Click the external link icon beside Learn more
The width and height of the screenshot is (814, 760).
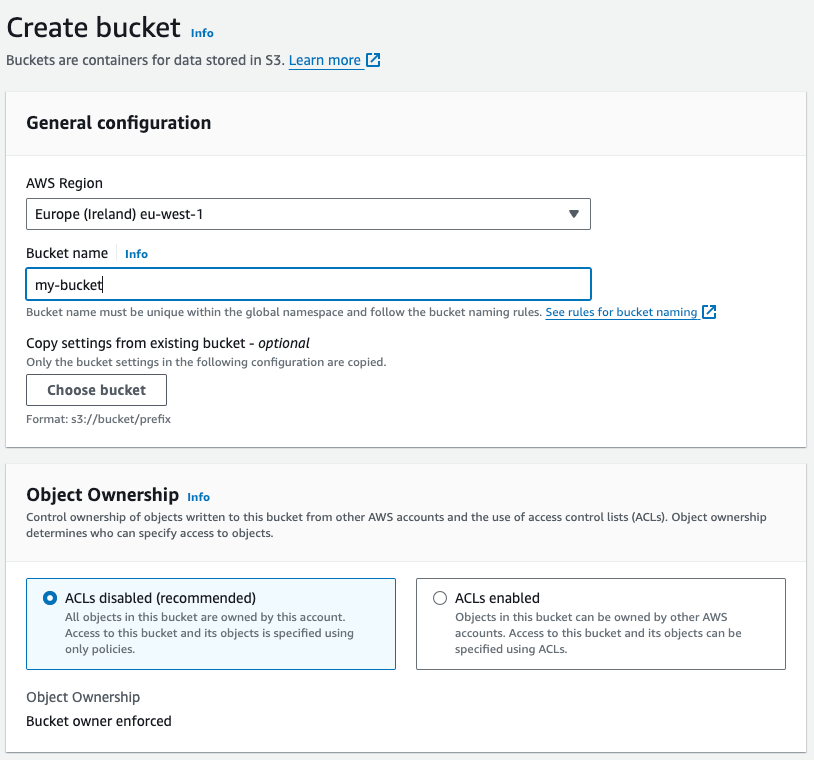pos(373,60)
